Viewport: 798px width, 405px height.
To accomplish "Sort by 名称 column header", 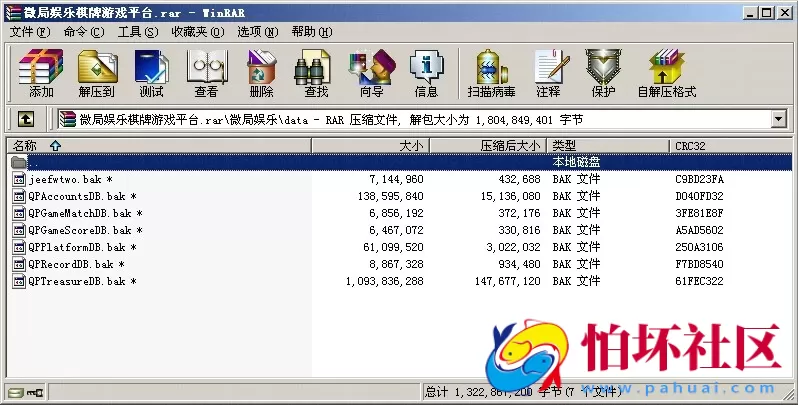I will (159, 146).
